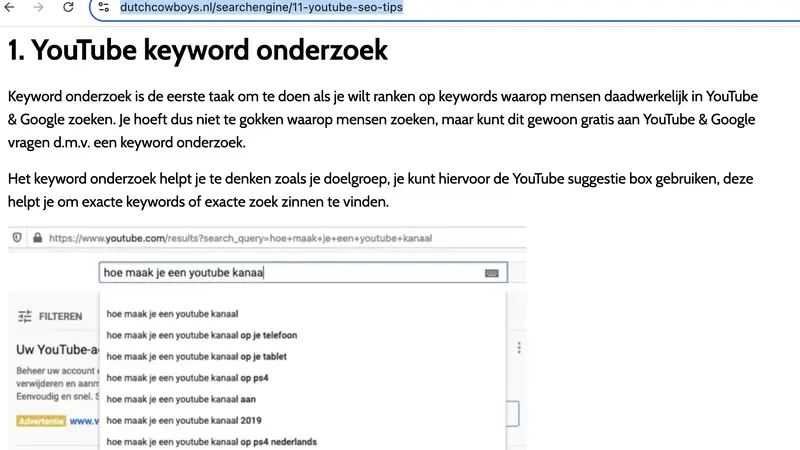The height and width of the screenshot is (450, 800).
Task: Click the padlock icon beside the youtube.com URL
Action: click(37, 238)
